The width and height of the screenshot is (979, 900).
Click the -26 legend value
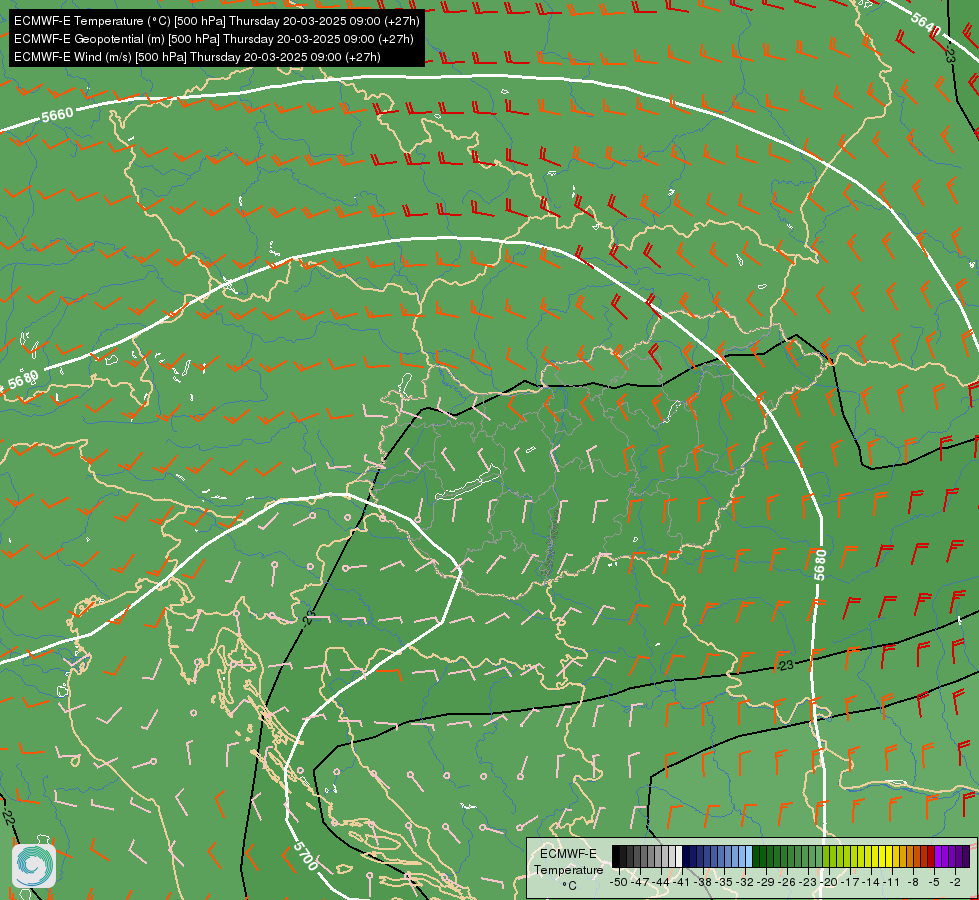[x=787, y=882]
